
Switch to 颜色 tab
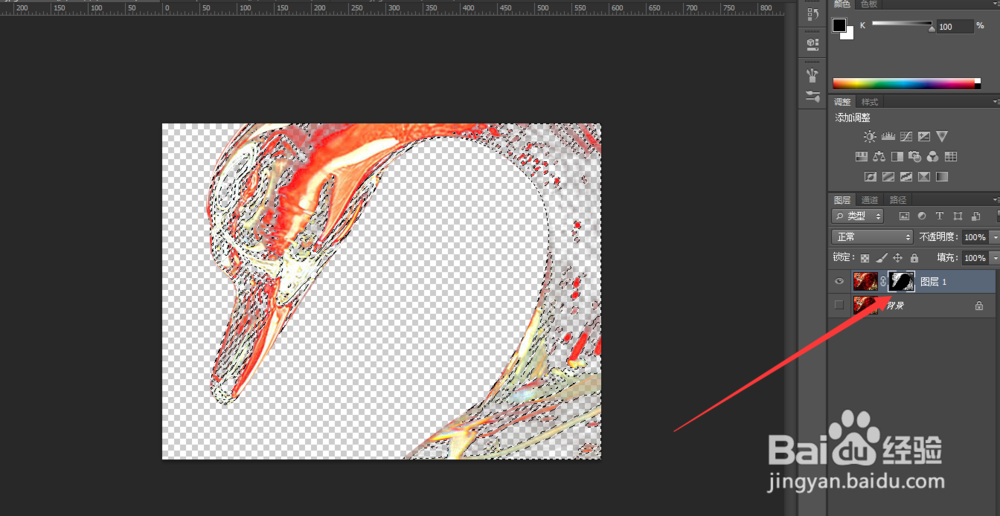pos(842,4)
